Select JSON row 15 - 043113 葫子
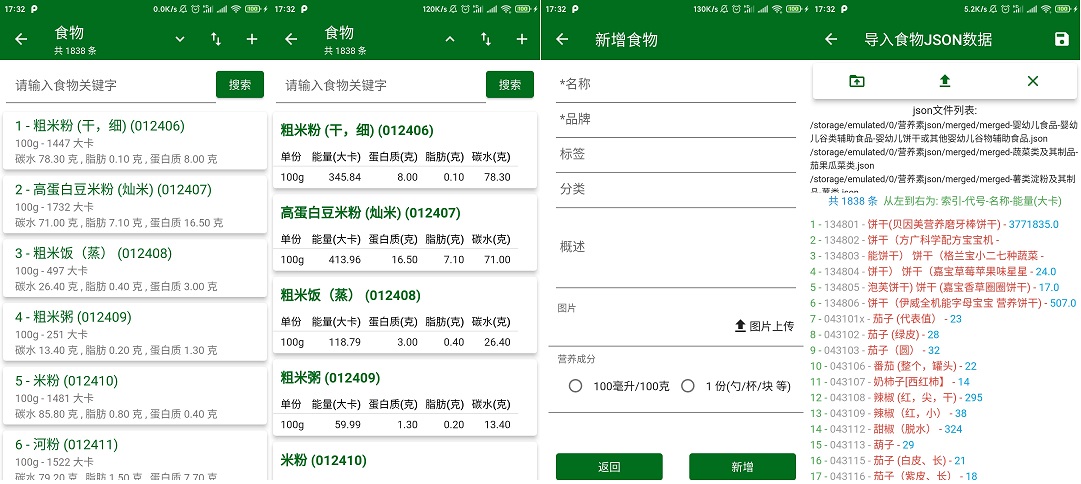Screen dimensions: 1081x484 pos(862,445)
